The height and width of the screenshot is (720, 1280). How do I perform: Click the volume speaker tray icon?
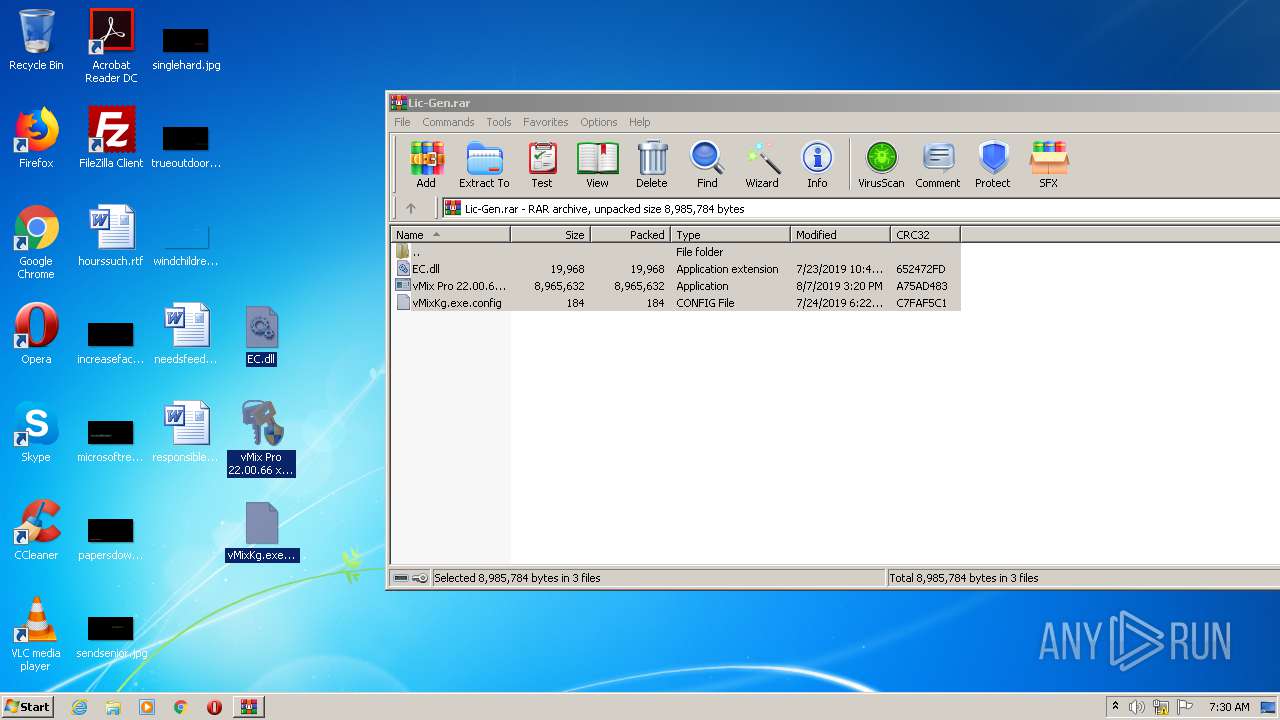click(x=1136, y=707)
